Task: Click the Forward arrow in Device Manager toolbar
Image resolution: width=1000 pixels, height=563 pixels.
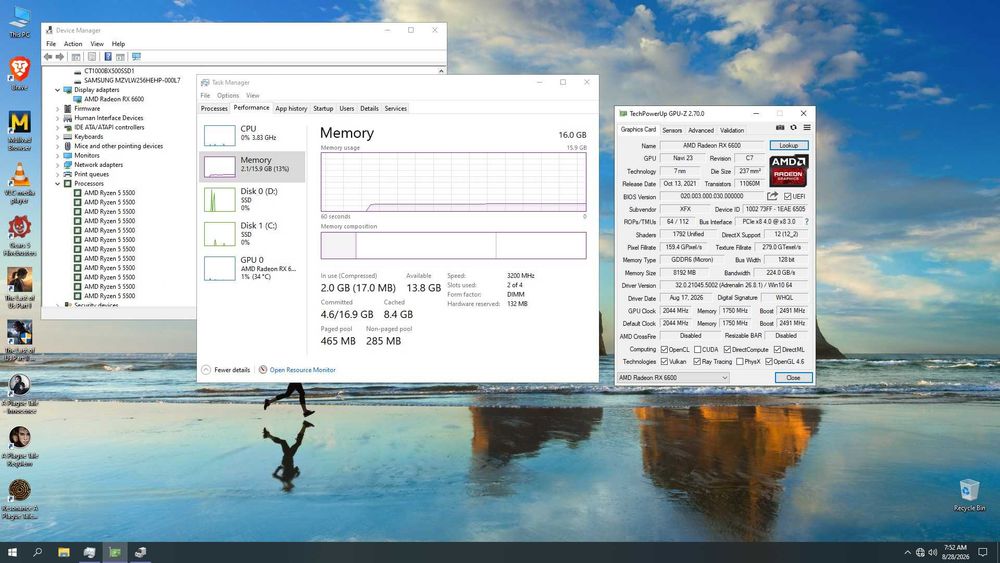Action: (x=60, y=57)
